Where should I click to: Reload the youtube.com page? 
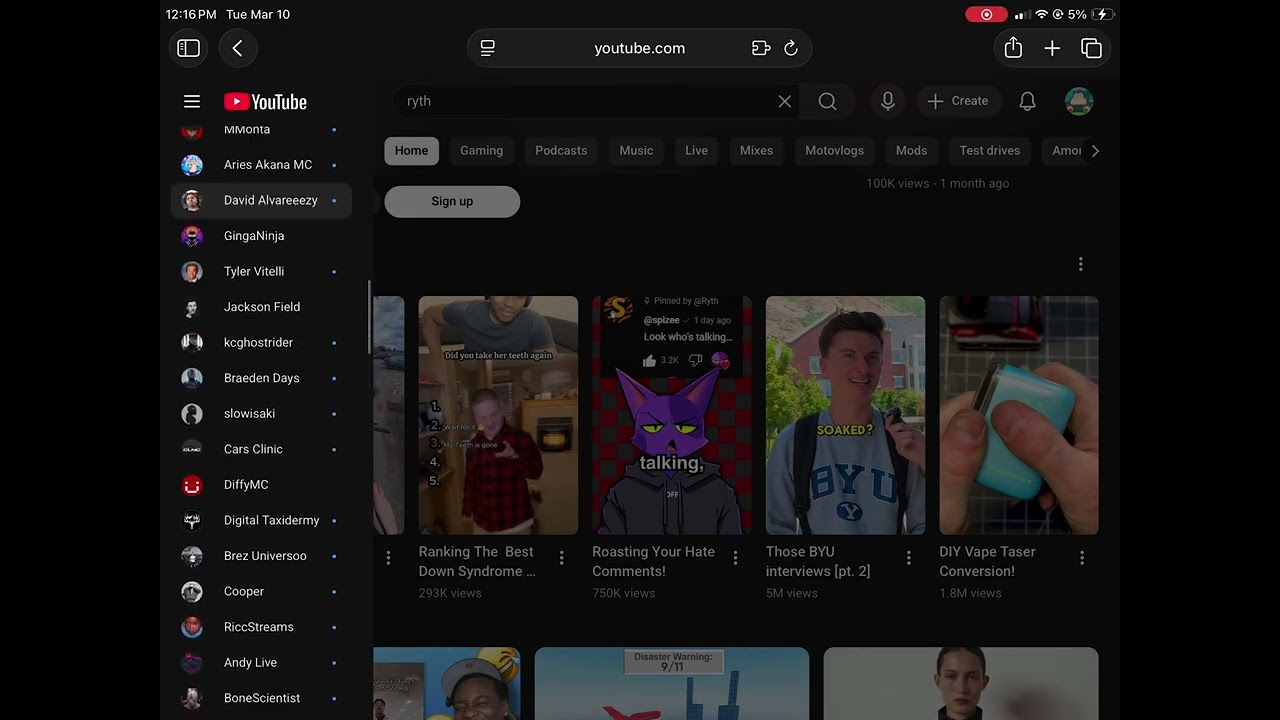pyautogui.click(x=791, y=48)
